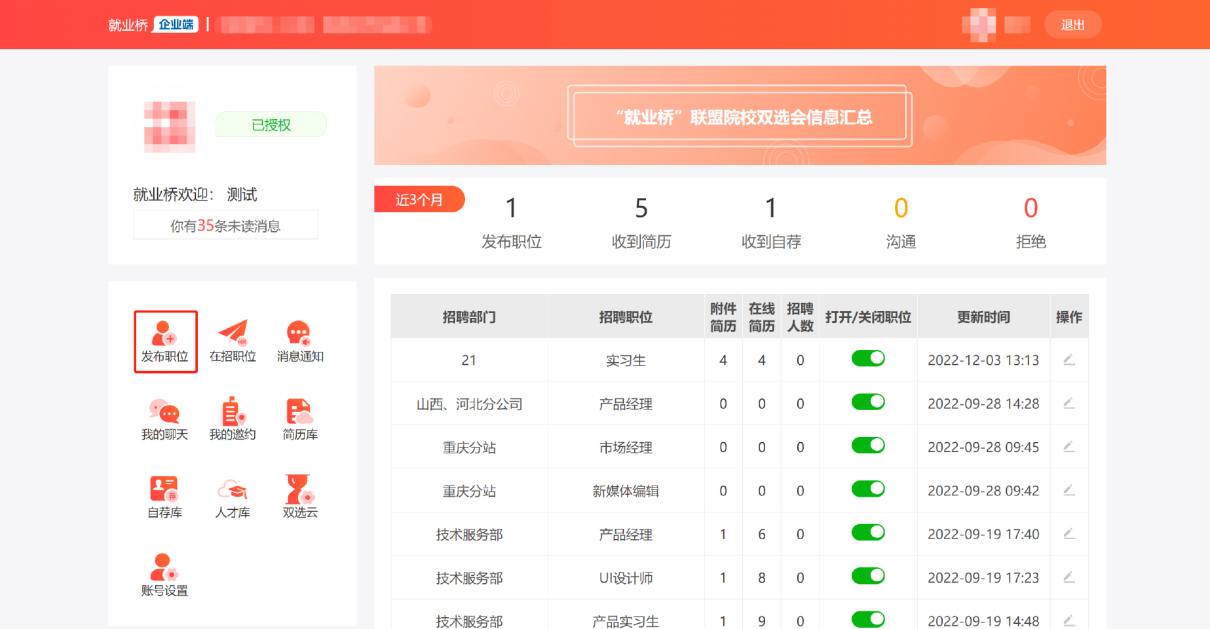Click the 2022-09-28 09:45 timestamp
This screenshot has width=1210, height=629.
(984, 447)
